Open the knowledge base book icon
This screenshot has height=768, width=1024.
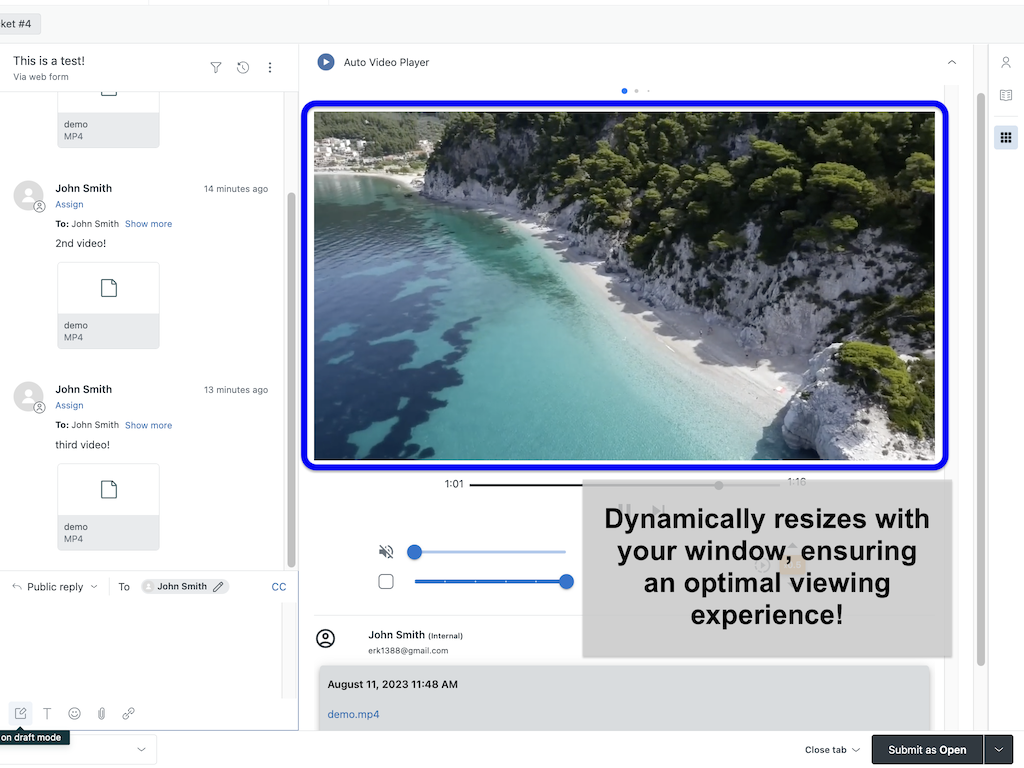point(1006,95)
